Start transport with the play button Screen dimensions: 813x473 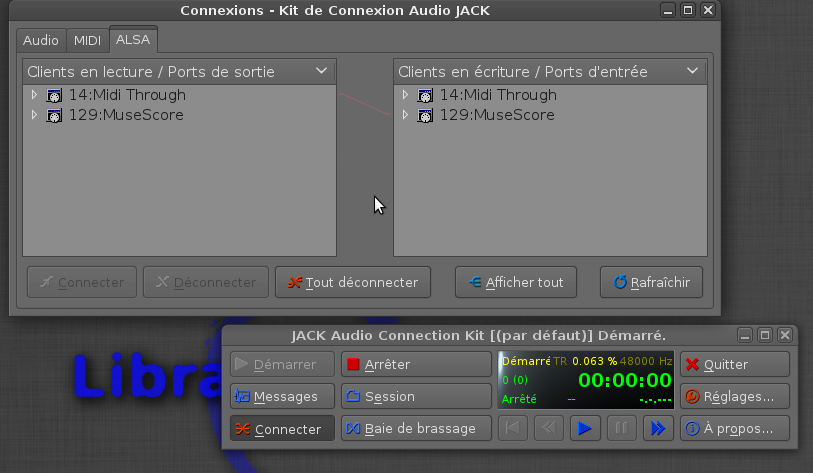click(x=585, y=428)
